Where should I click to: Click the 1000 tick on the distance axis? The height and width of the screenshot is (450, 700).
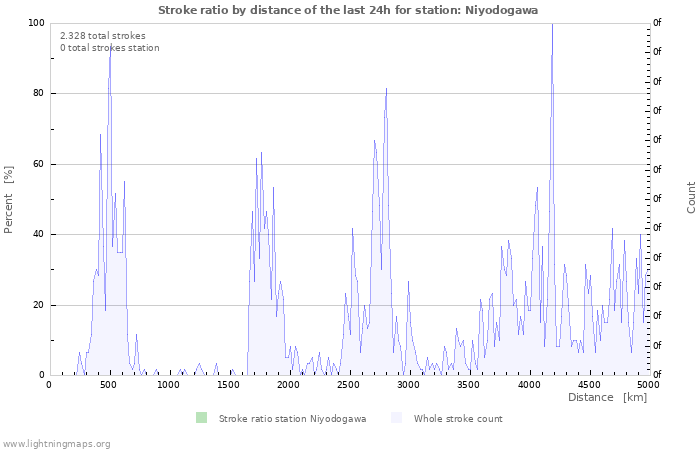pos(168,384)
